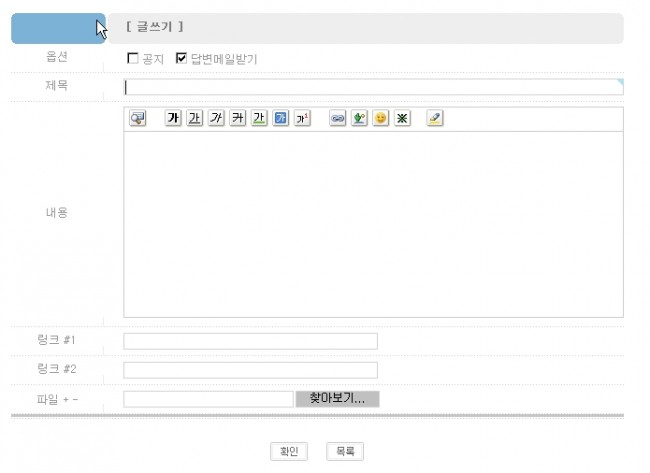Open the special character asterisk tool
The height and width of the screenshot is (473, 650).
(x=402, y=118)
